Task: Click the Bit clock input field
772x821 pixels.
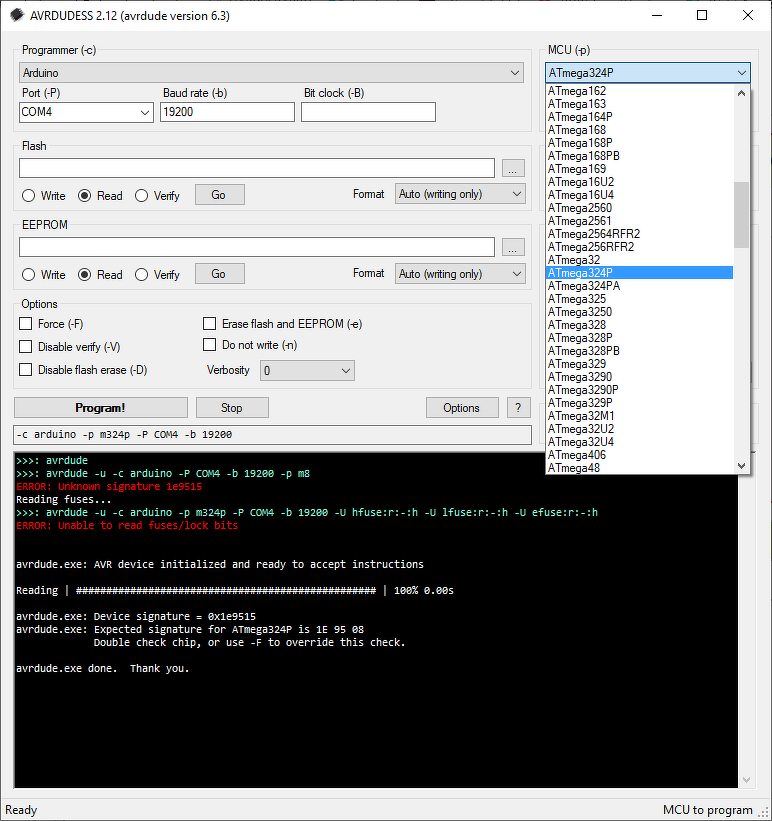Action: click(x=368, y=112)
